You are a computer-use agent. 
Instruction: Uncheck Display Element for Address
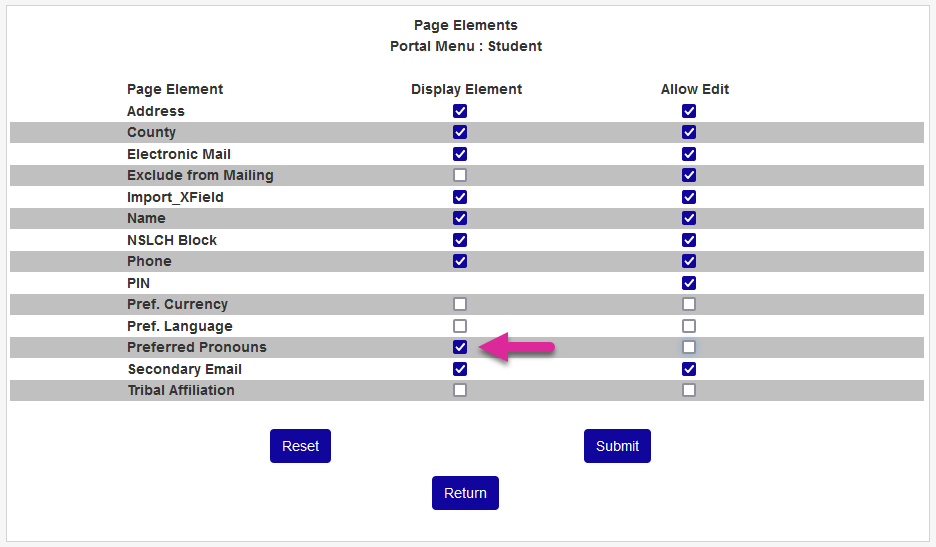pyautogui.click(x=460, y=111)
